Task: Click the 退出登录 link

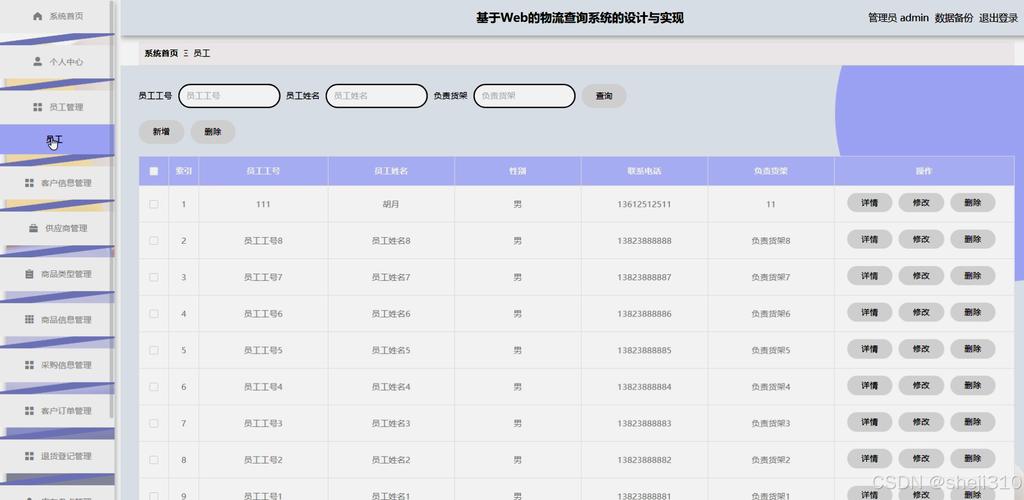Action: 998,18
